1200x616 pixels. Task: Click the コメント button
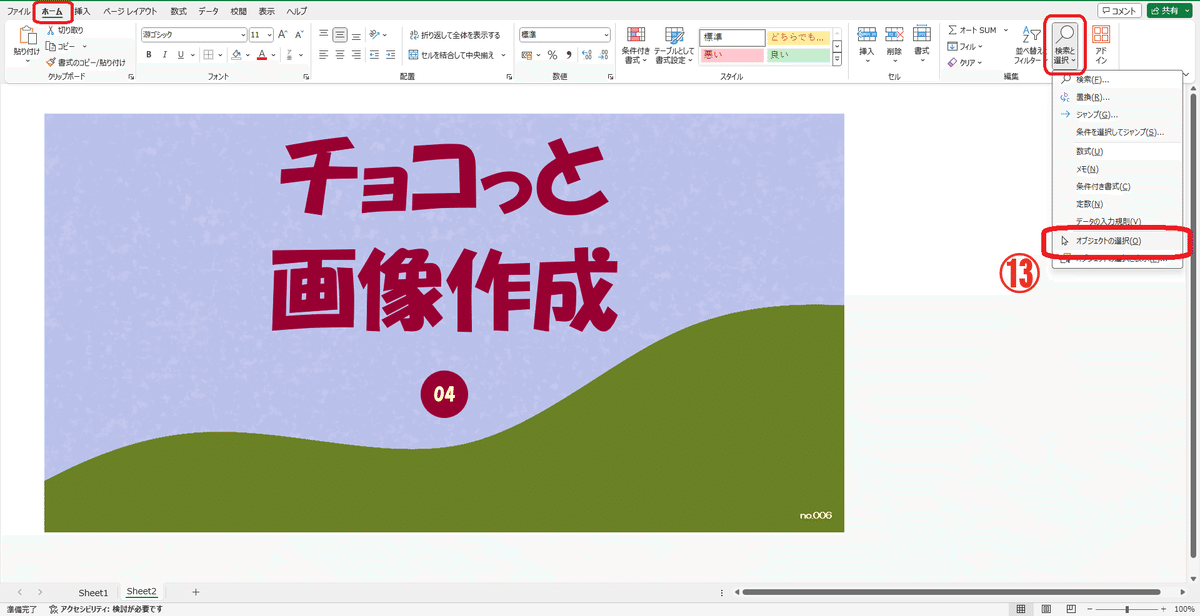[1117, 11]
